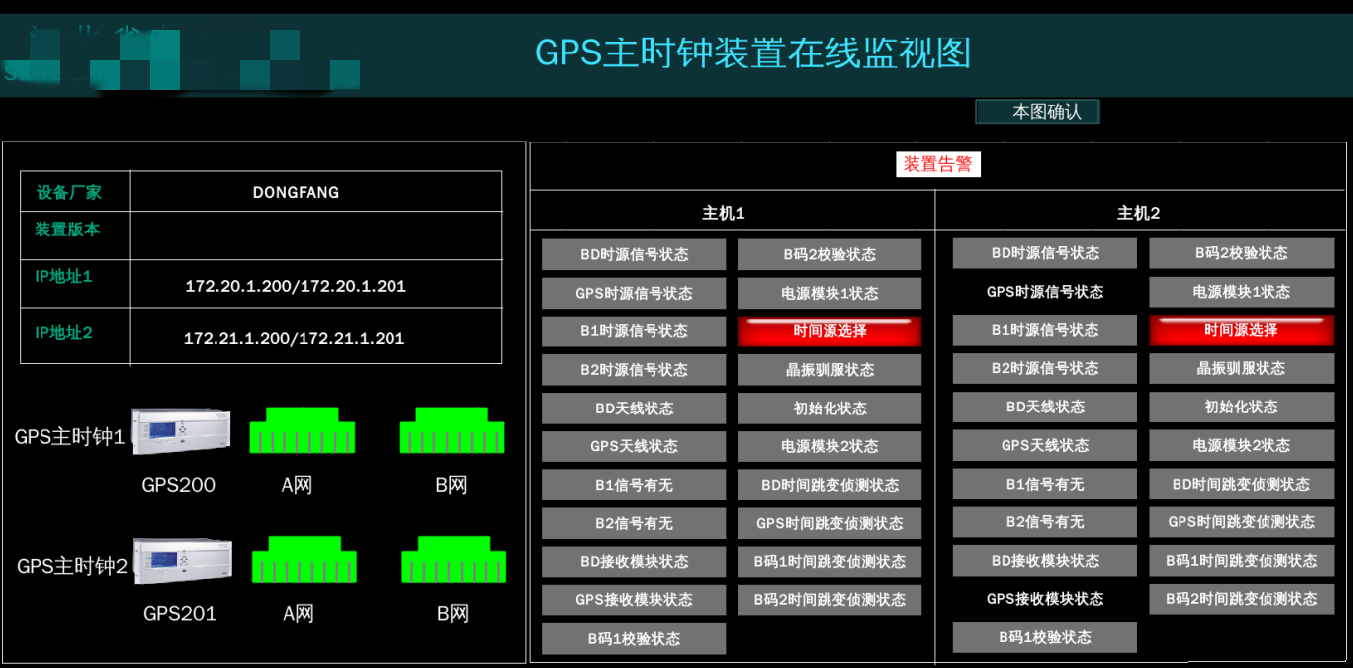Click the GPS200 master clock device image
This screenshot has width=1353, height=668.
point(181,433)
